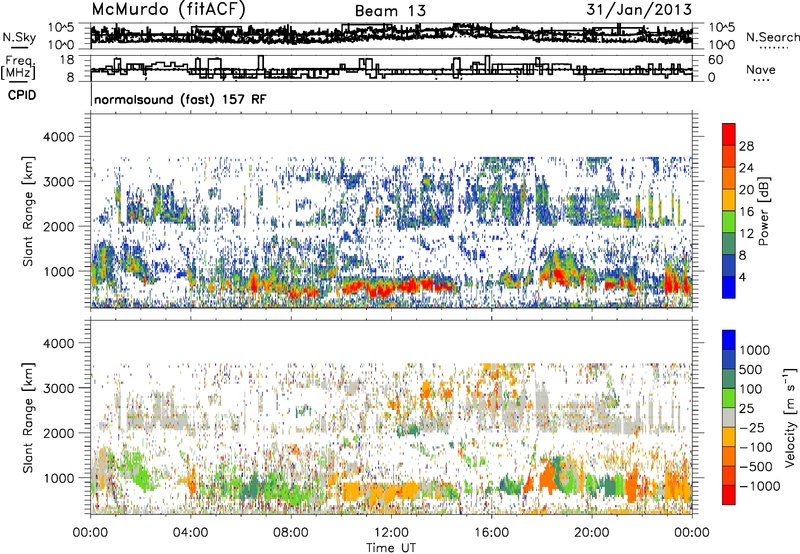Image resolution: width=800 pixels, height=554 pixels.
Task: Click the Velocity [m s⁻¹] colorbar title
Action: pos(790,417)
